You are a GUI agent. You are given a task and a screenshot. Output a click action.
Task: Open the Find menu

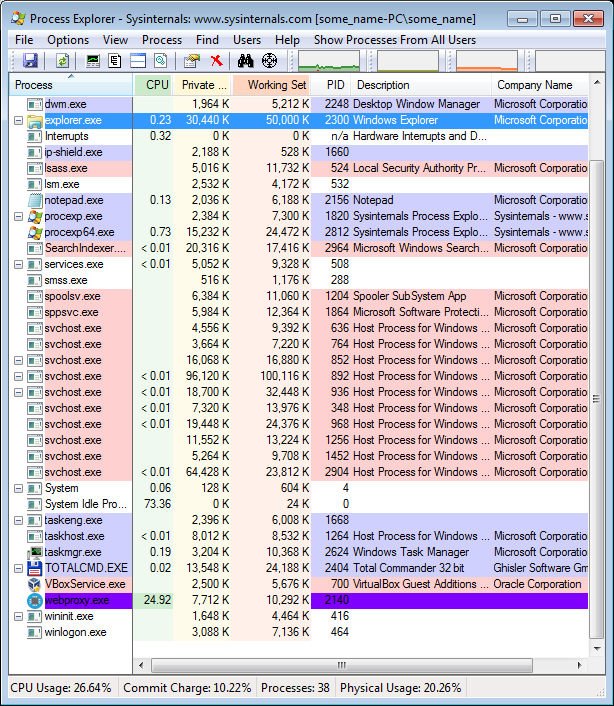(x=207, y=40)
